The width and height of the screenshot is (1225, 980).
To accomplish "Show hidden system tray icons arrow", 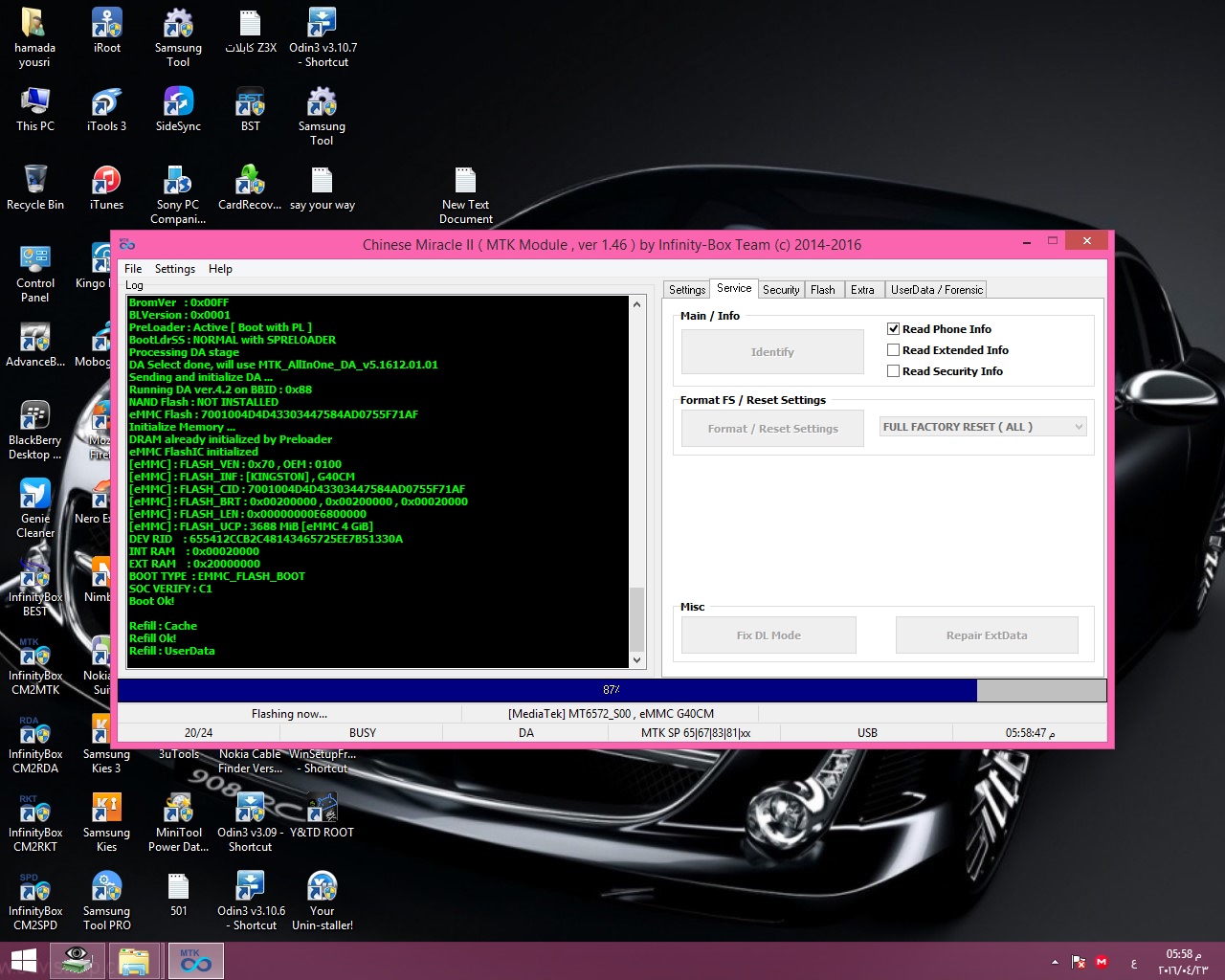I will pyautogui.click(x=1055, y=962).
